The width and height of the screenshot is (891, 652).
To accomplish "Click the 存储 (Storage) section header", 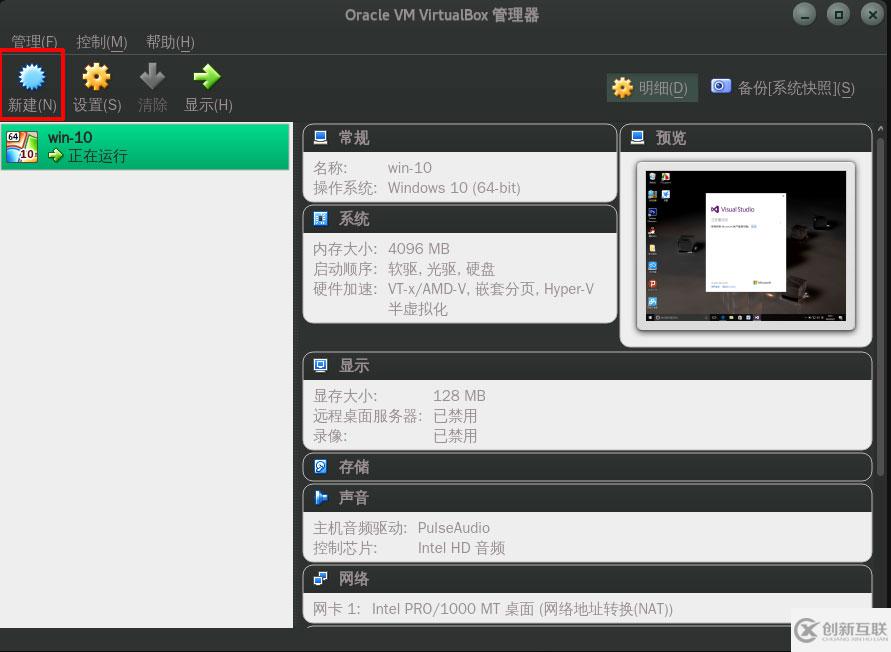I will click(x=588, y=467).
